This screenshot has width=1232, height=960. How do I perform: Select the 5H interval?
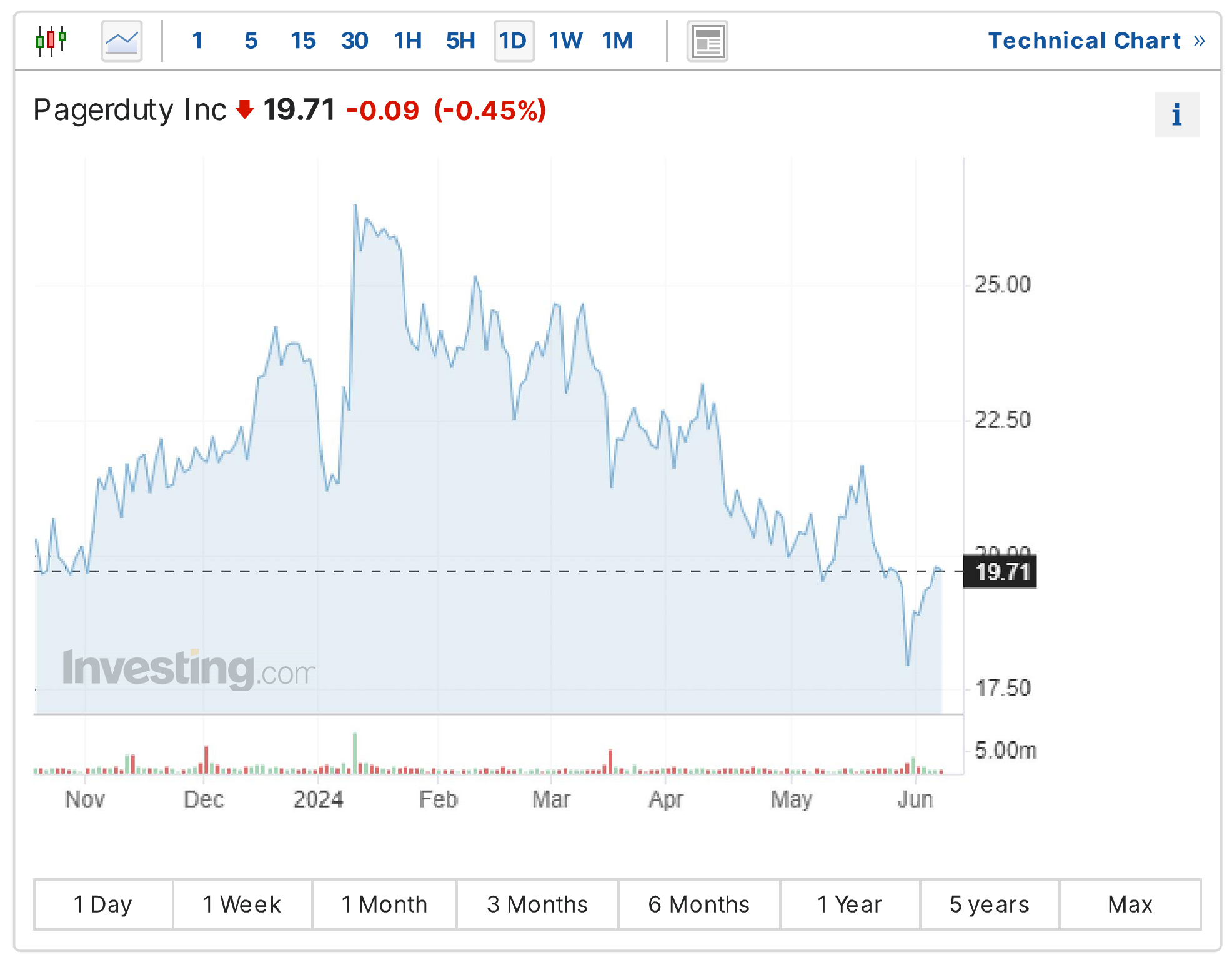[x=461, y=41]
